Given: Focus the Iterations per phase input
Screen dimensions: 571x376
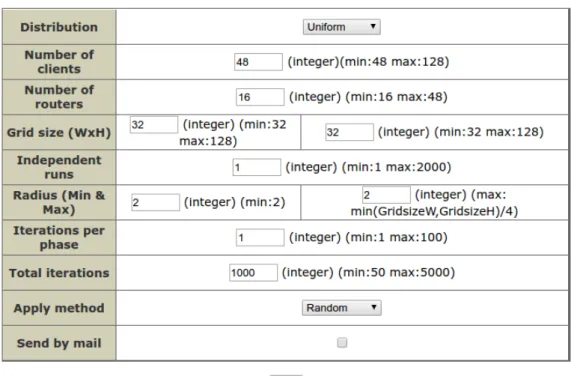Looking at the screenshot, I should point(260,237).
